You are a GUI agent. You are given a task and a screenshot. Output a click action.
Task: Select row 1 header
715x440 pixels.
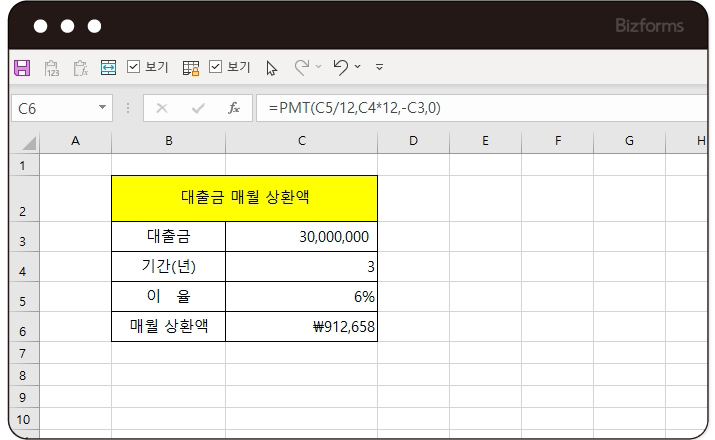(x=25, y=165)
